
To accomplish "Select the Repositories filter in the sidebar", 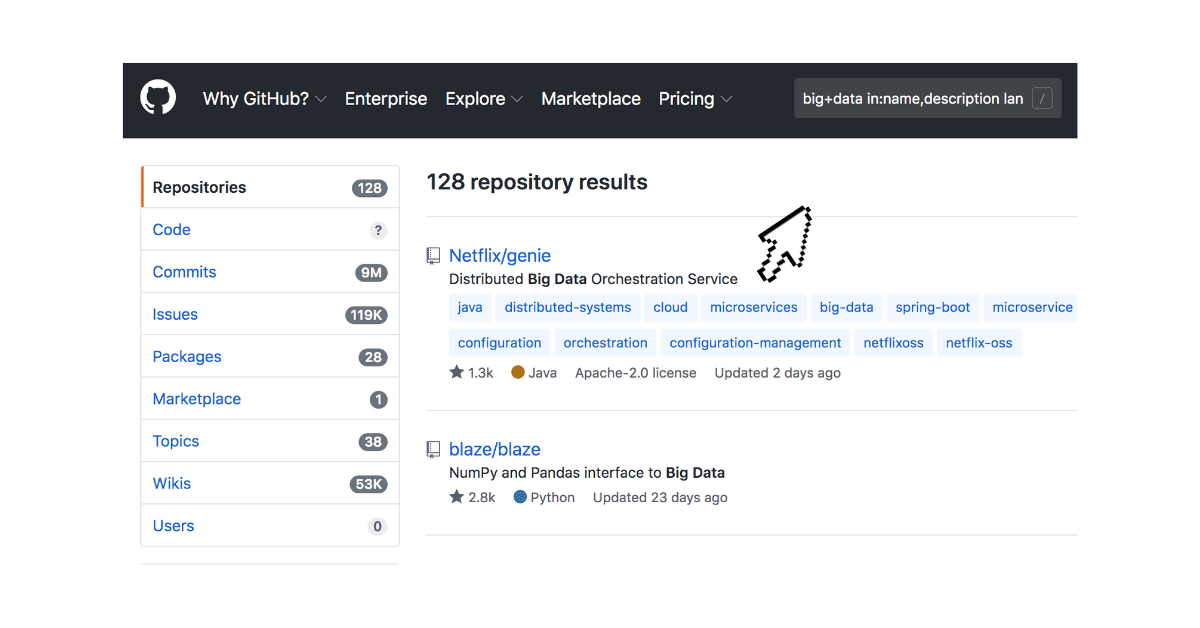I will tap(270, 187).
